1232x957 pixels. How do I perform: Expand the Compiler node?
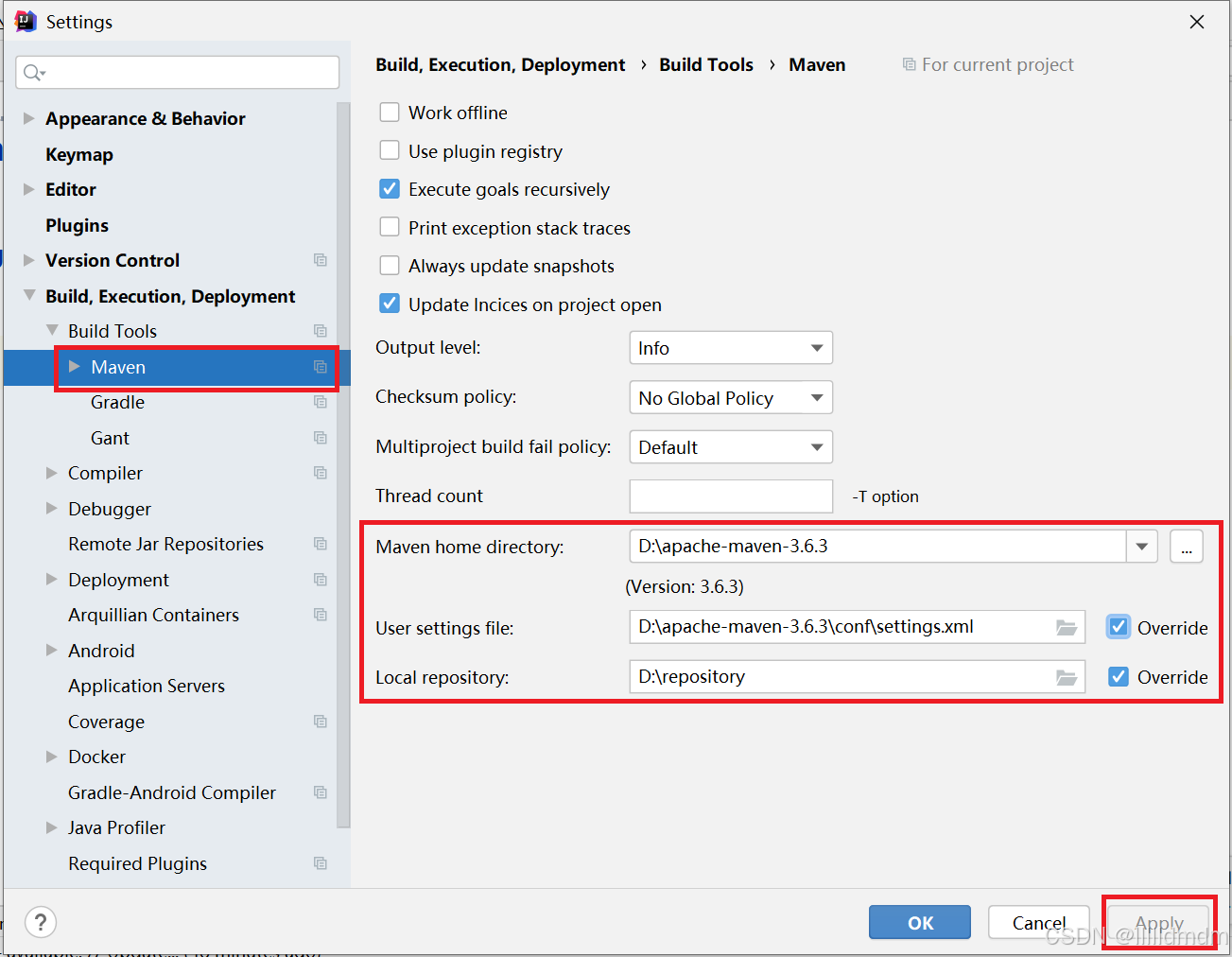click(x=52, y=473)
